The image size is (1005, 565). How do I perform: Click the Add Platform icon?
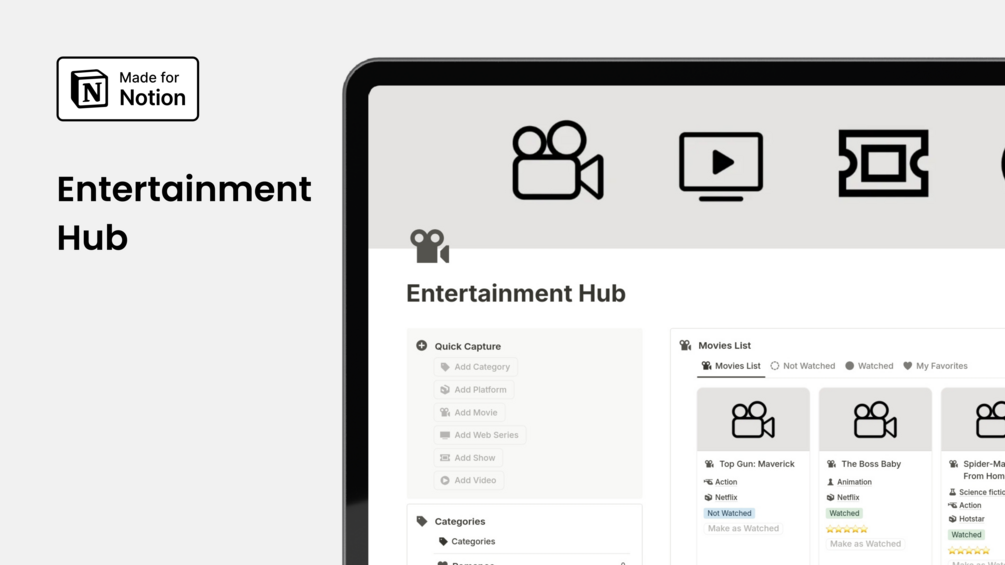point(445,389)
